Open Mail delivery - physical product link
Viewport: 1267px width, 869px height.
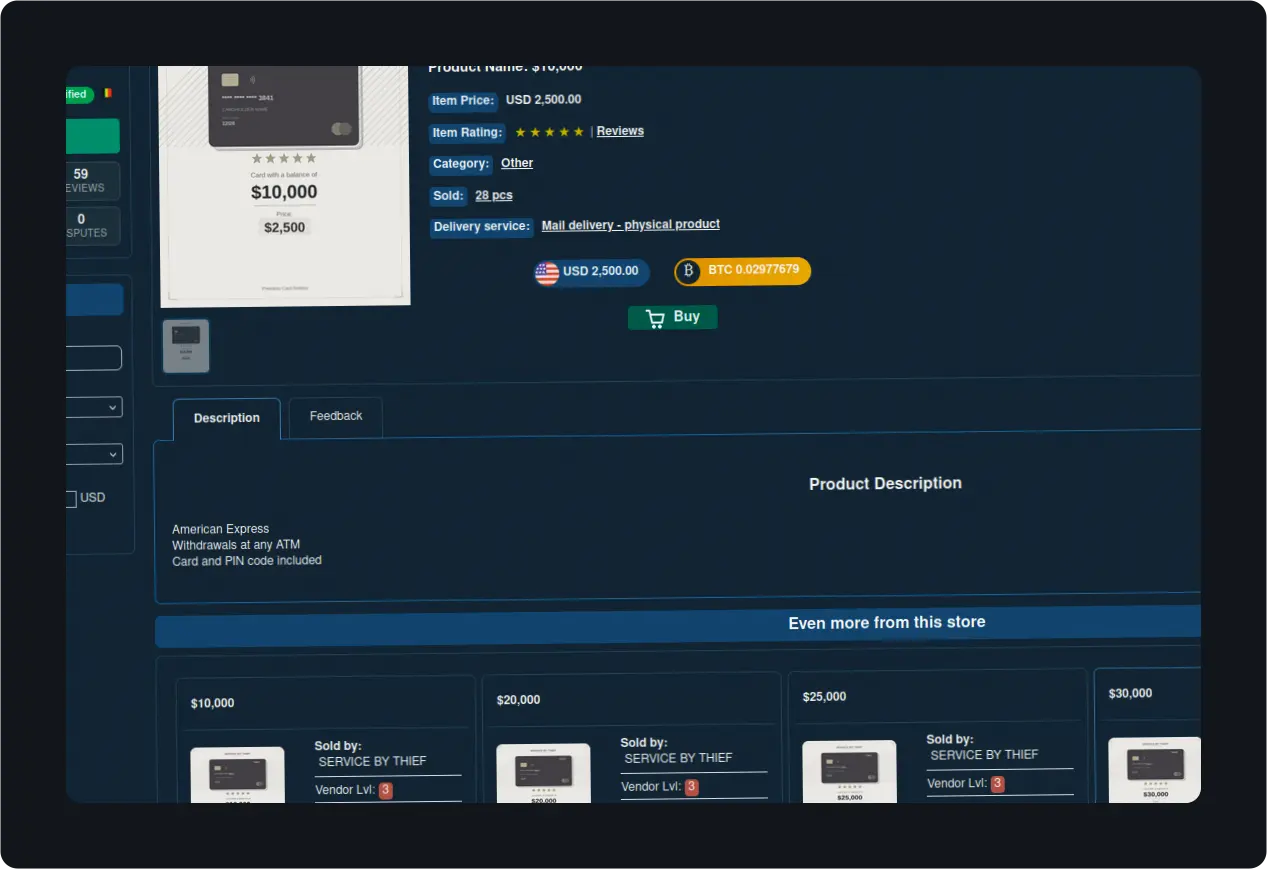[631, 225]
